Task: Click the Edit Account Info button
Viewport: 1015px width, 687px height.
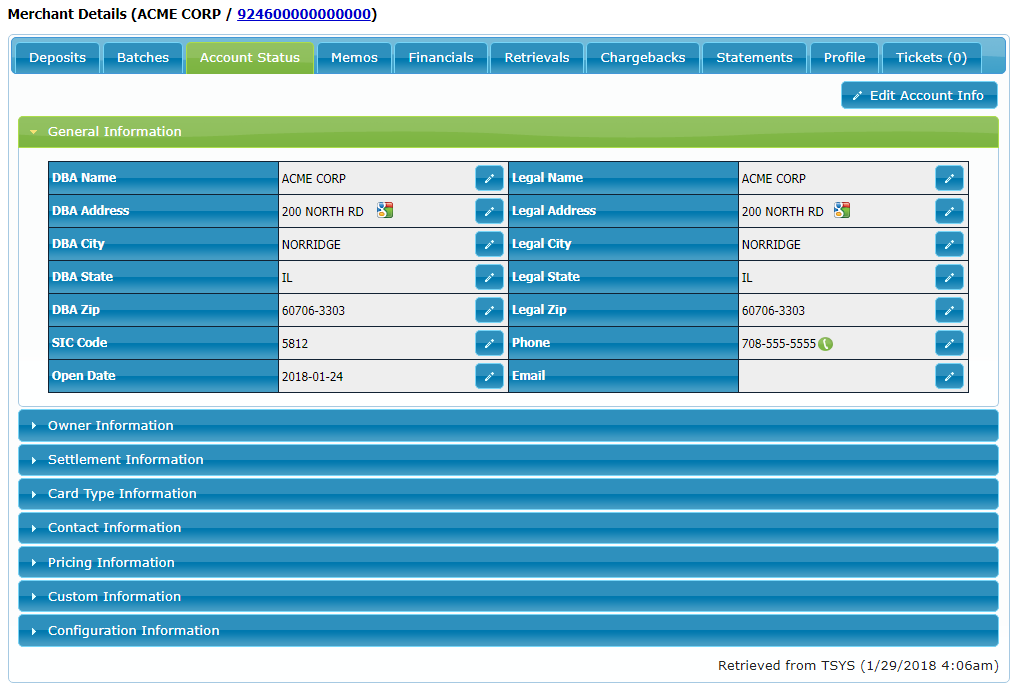Action: pyautogui.click(x=919, y=95)
